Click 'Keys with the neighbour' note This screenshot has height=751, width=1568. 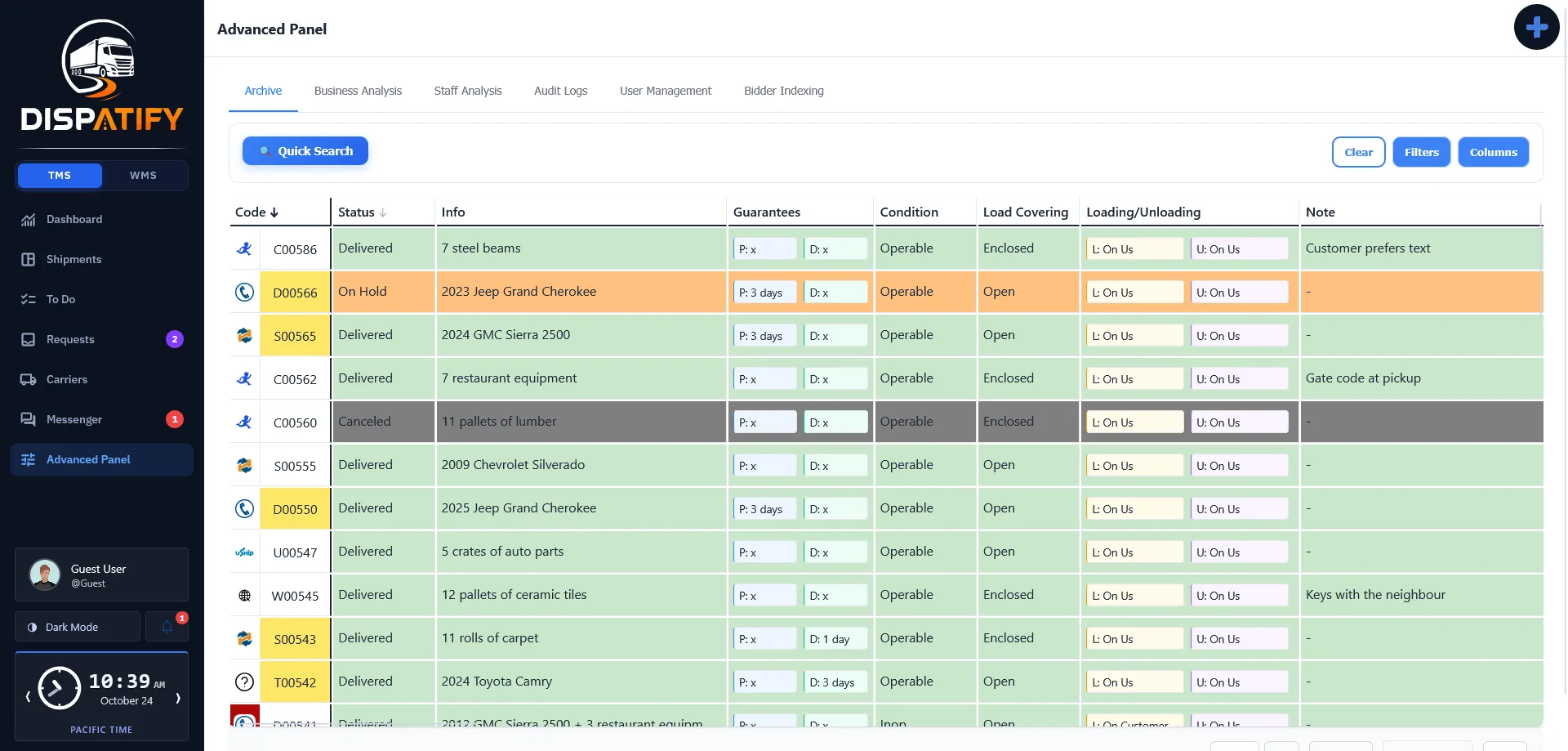coord(1375,595)
